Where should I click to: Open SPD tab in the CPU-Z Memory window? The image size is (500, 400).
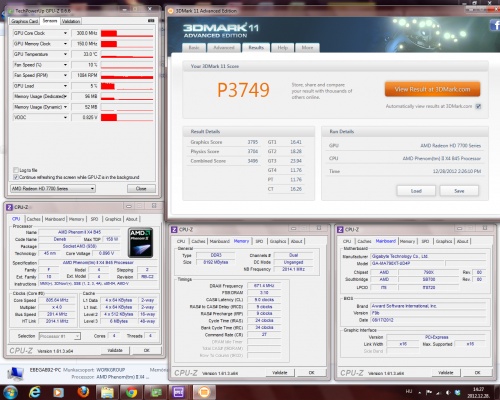coord(259,241)
